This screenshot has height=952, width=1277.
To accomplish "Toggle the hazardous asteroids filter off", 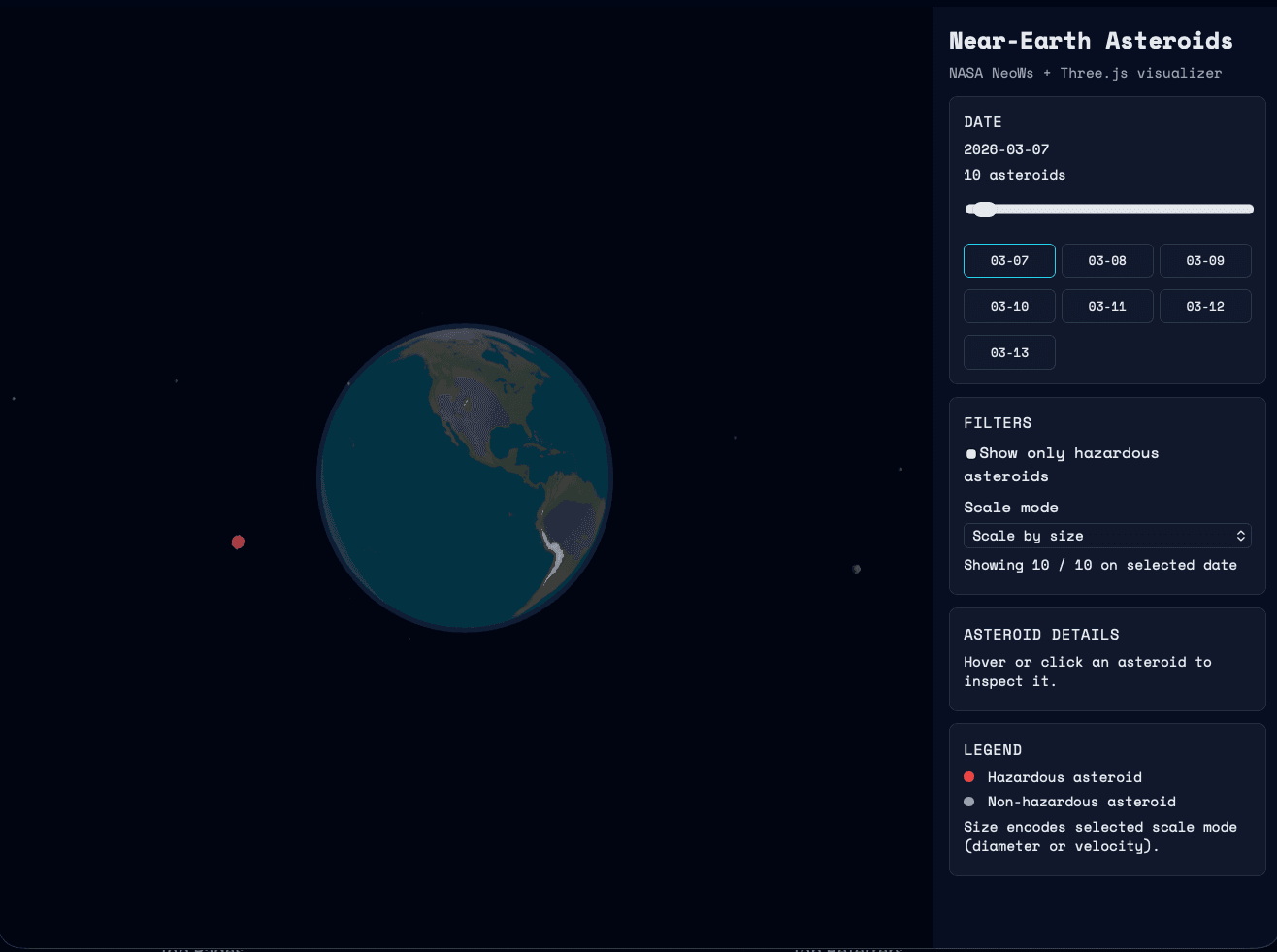I will point(970,453).
